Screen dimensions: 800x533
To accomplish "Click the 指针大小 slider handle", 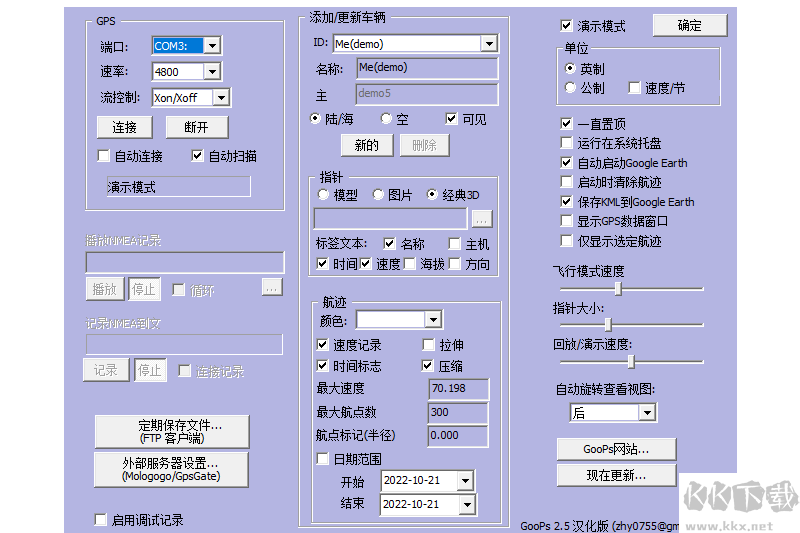I will point(607,324).
